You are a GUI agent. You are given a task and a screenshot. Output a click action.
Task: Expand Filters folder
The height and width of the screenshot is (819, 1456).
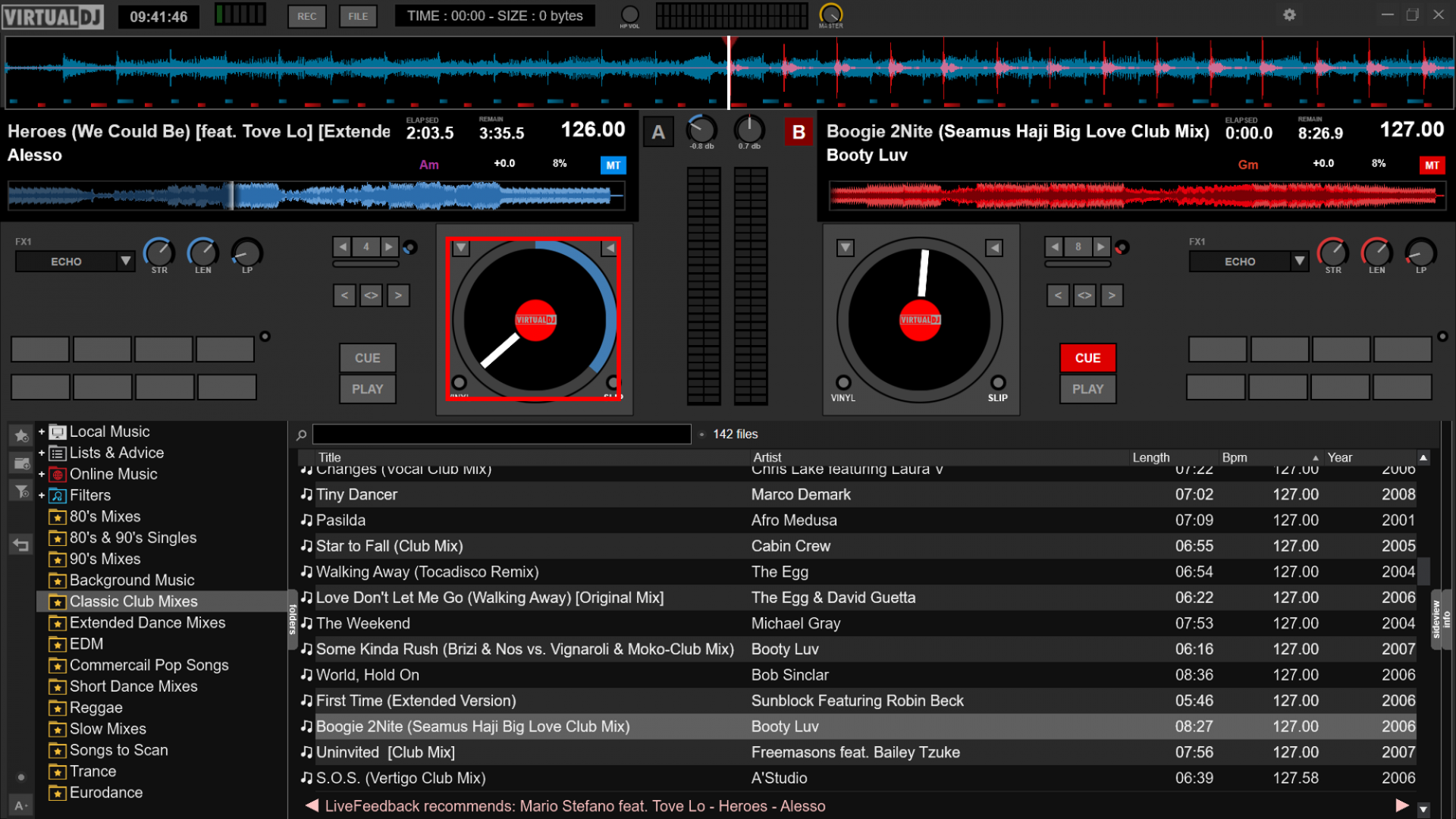pyautogui.click(x=42, y=495)
